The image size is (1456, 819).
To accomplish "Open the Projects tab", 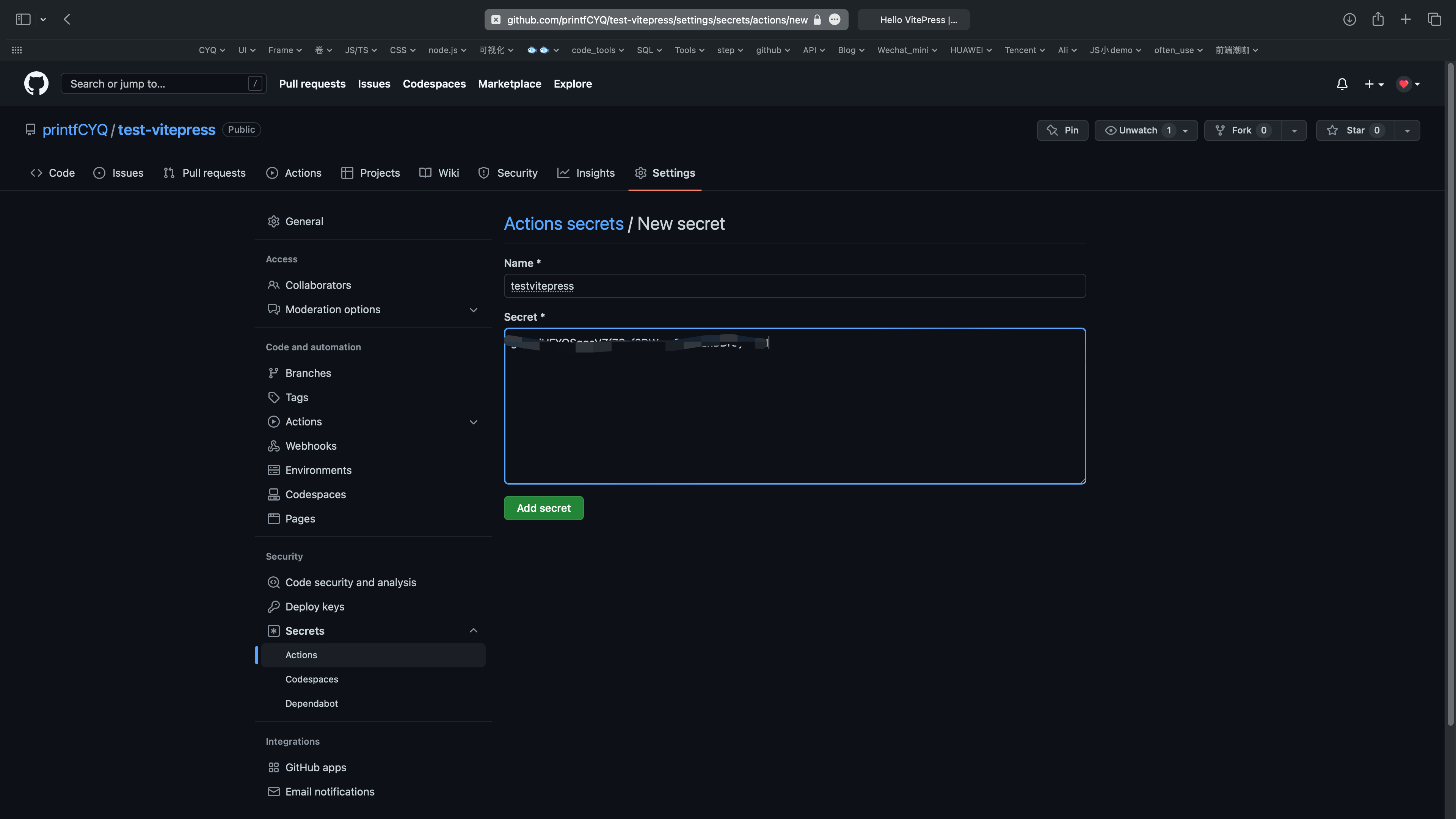I will coord(371,173).
